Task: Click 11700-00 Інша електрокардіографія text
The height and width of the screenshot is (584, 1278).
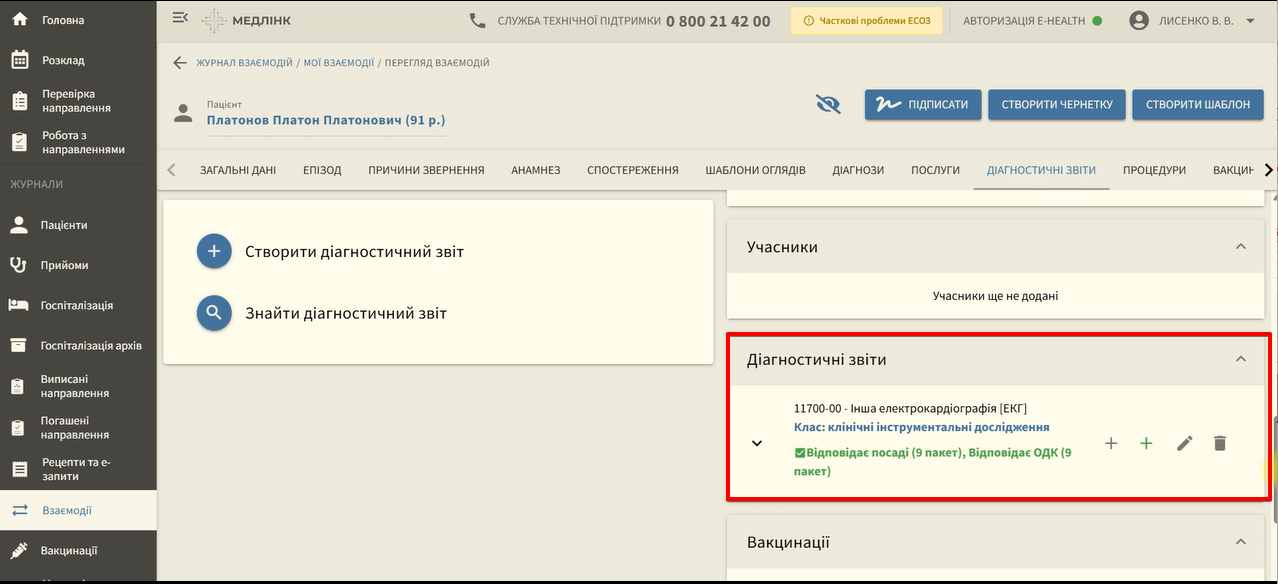Action: pos(910,408)
